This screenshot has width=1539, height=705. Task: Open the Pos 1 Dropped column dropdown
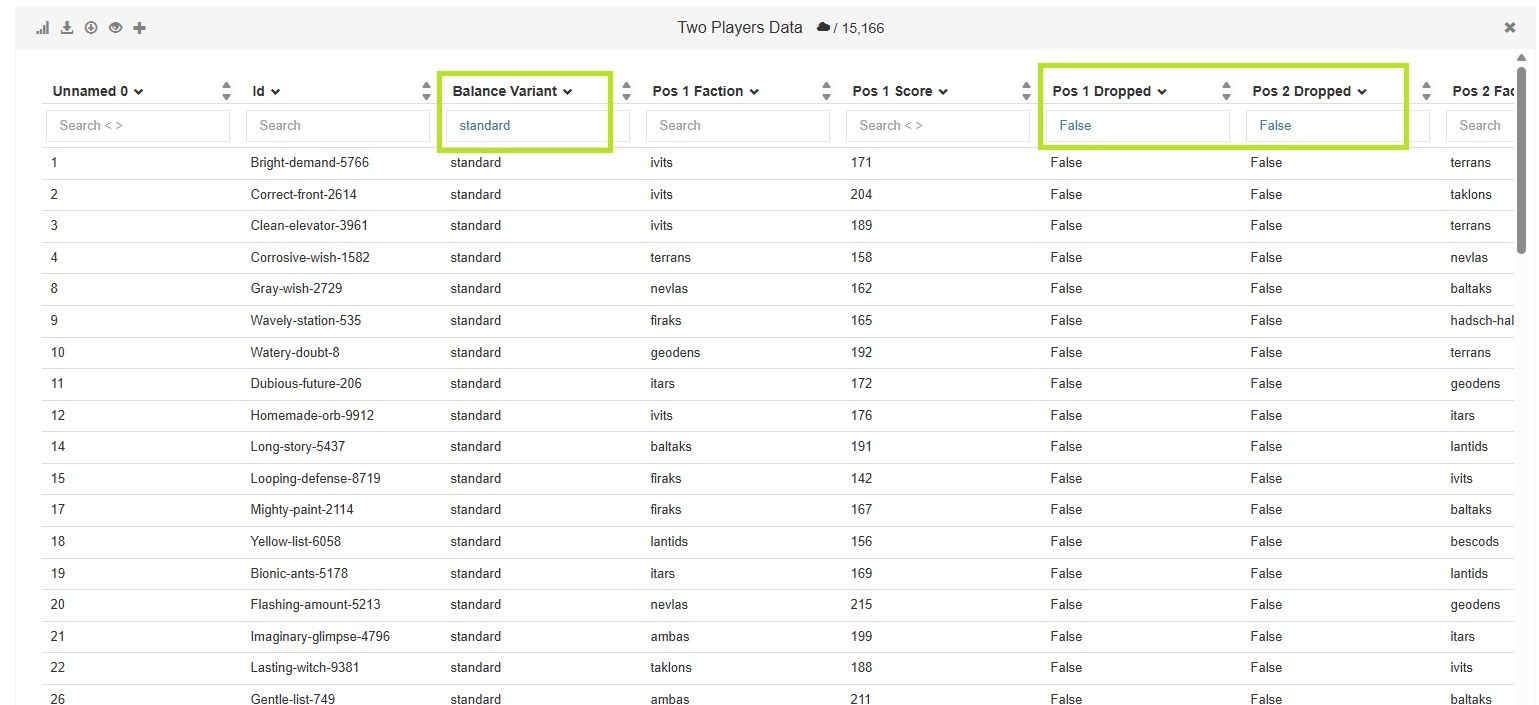pyautogui.click(x=1162, y=92)
